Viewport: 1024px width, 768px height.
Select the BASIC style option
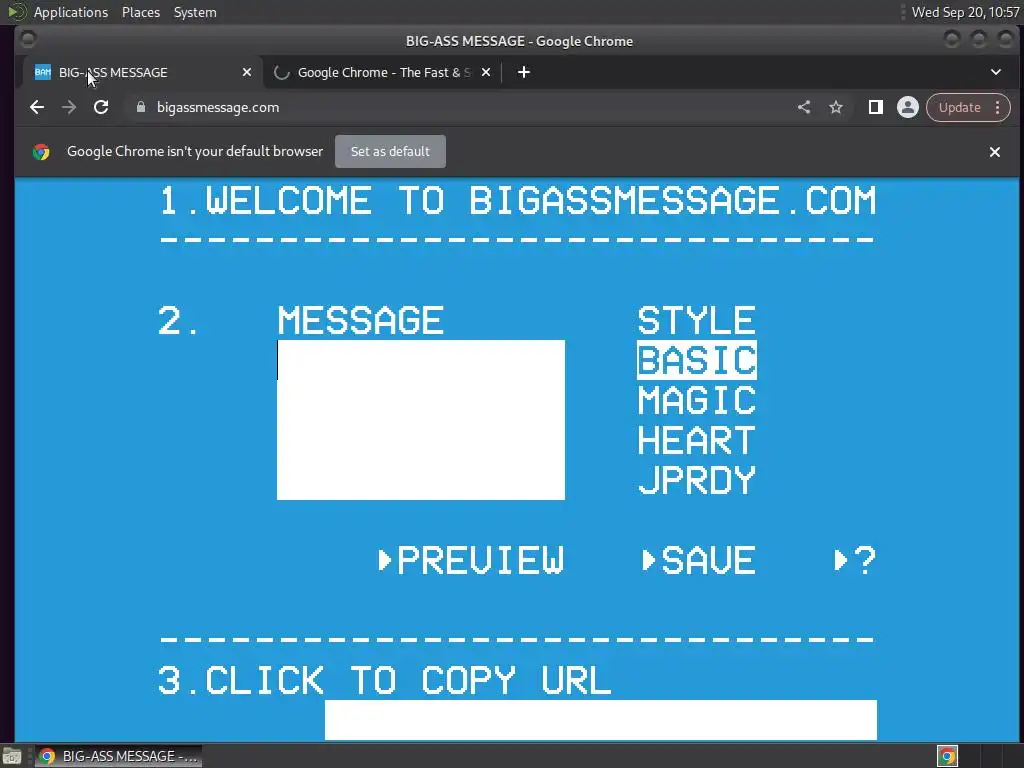point(697,360)
